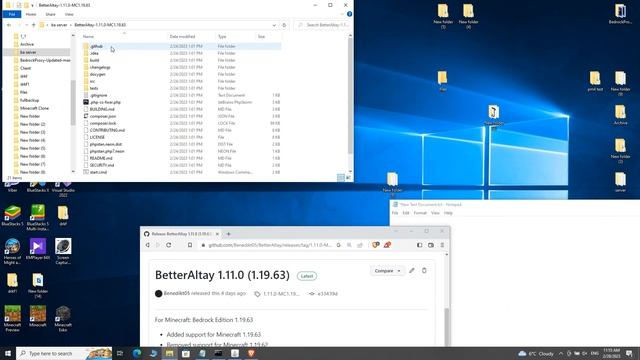The image size is (640, 360).
Task: Open Brave browser from the taskbar
Action: pyautogui.click(x=251, y=353)
